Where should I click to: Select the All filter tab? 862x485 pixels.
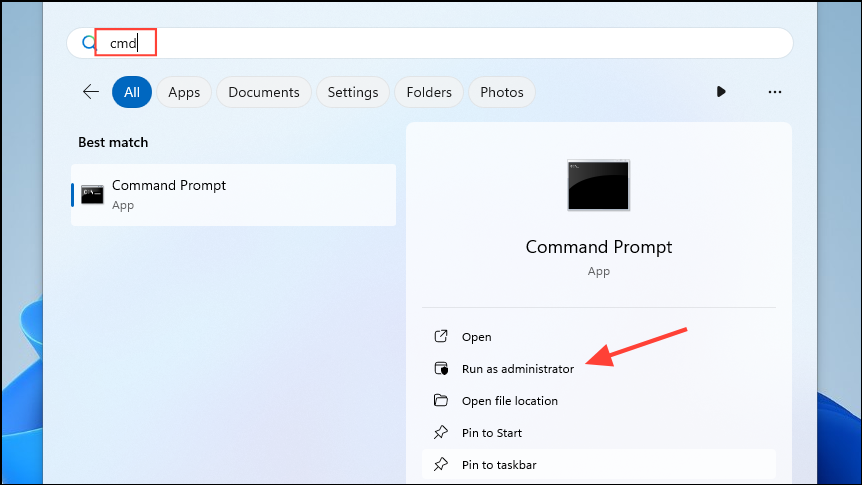click(132, 92)
